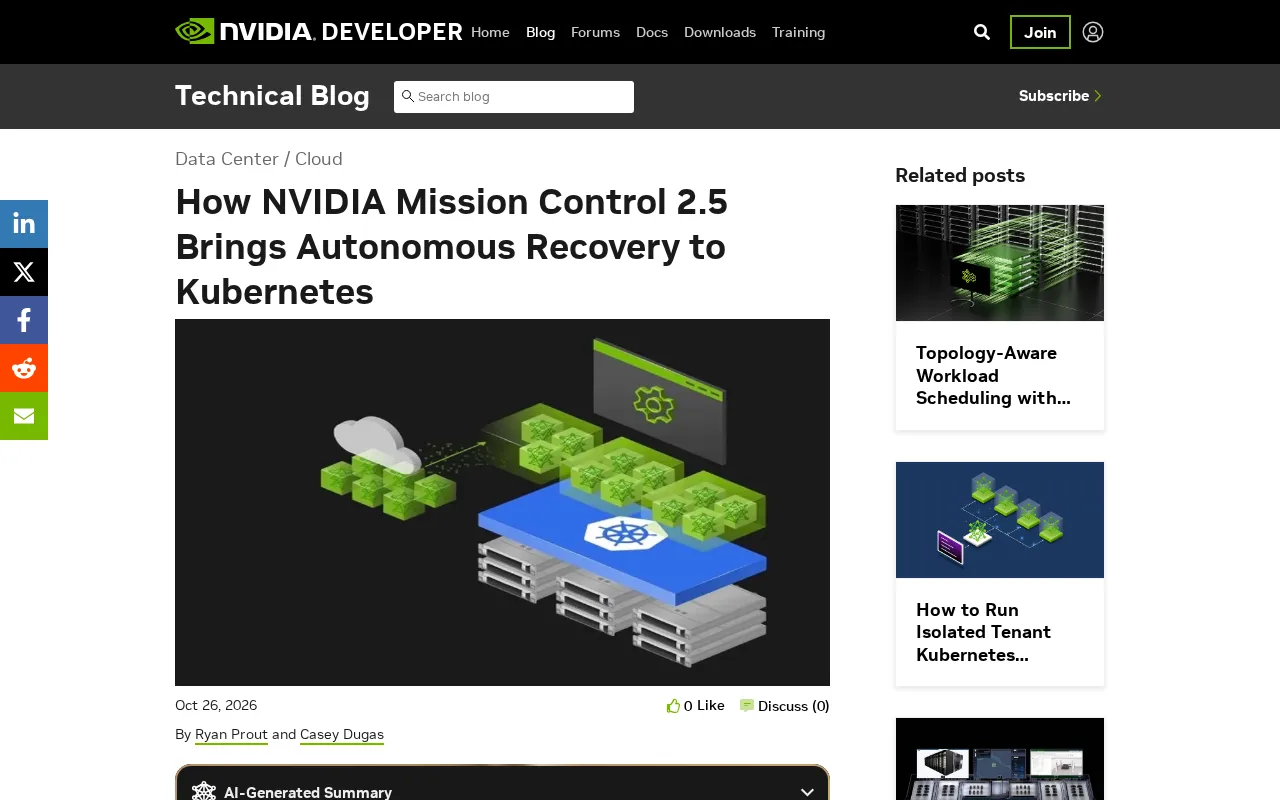The height and width of the screenshot is (800, 1280).
Task: Share the article by email
Action: pos(24,416)
